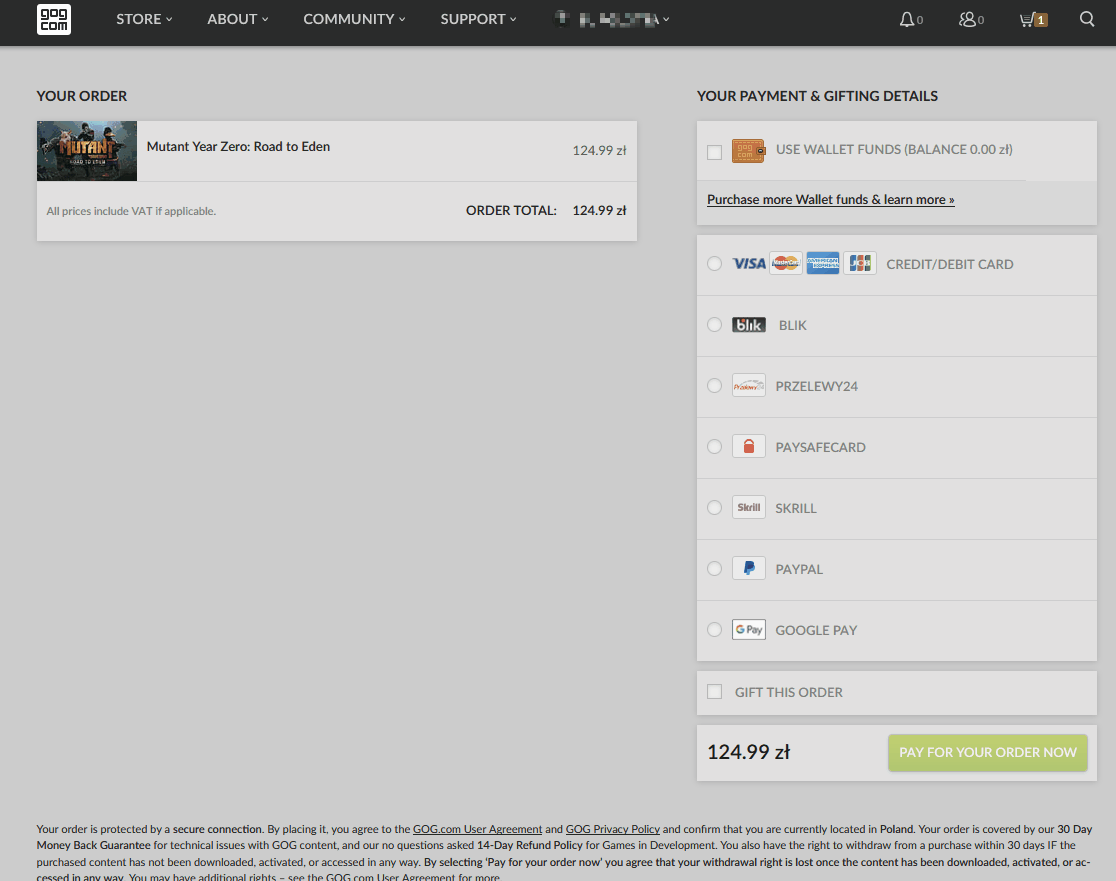Open the notifications bell
The width and height of the screenshot is (1116, 881).
(906, 19)
